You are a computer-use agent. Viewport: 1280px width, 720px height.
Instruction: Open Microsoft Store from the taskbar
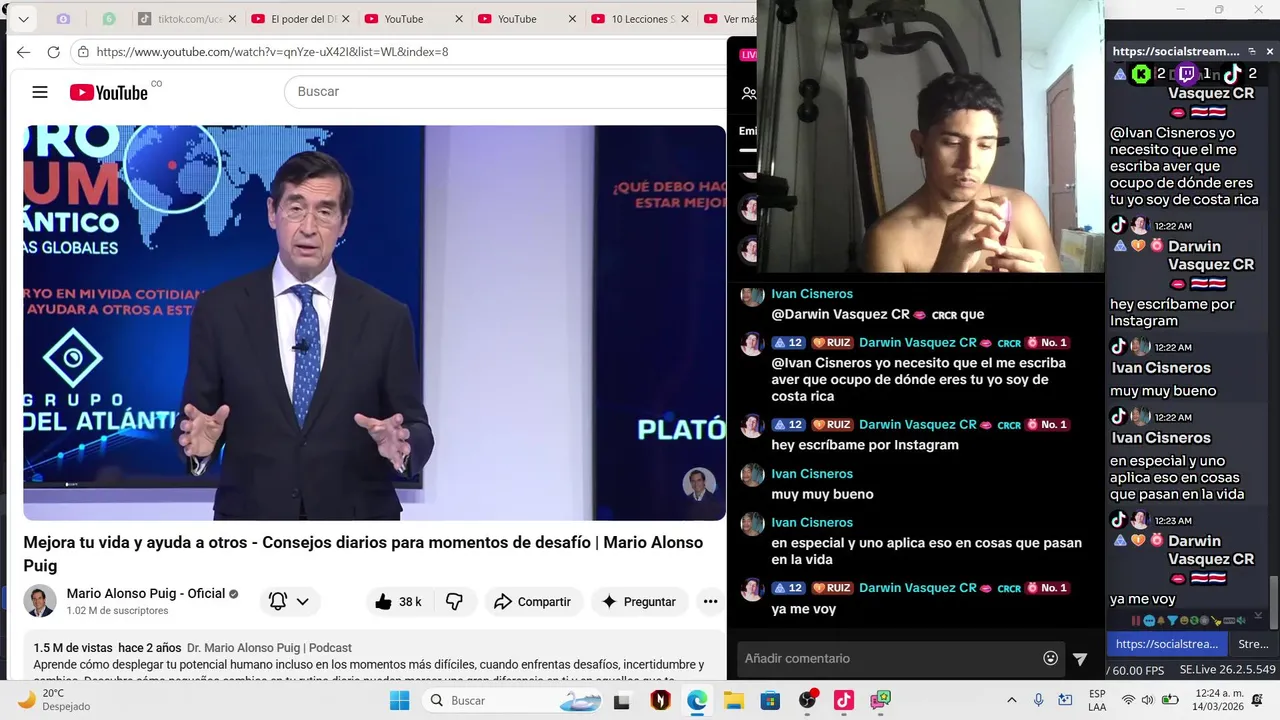coord(770,700)
